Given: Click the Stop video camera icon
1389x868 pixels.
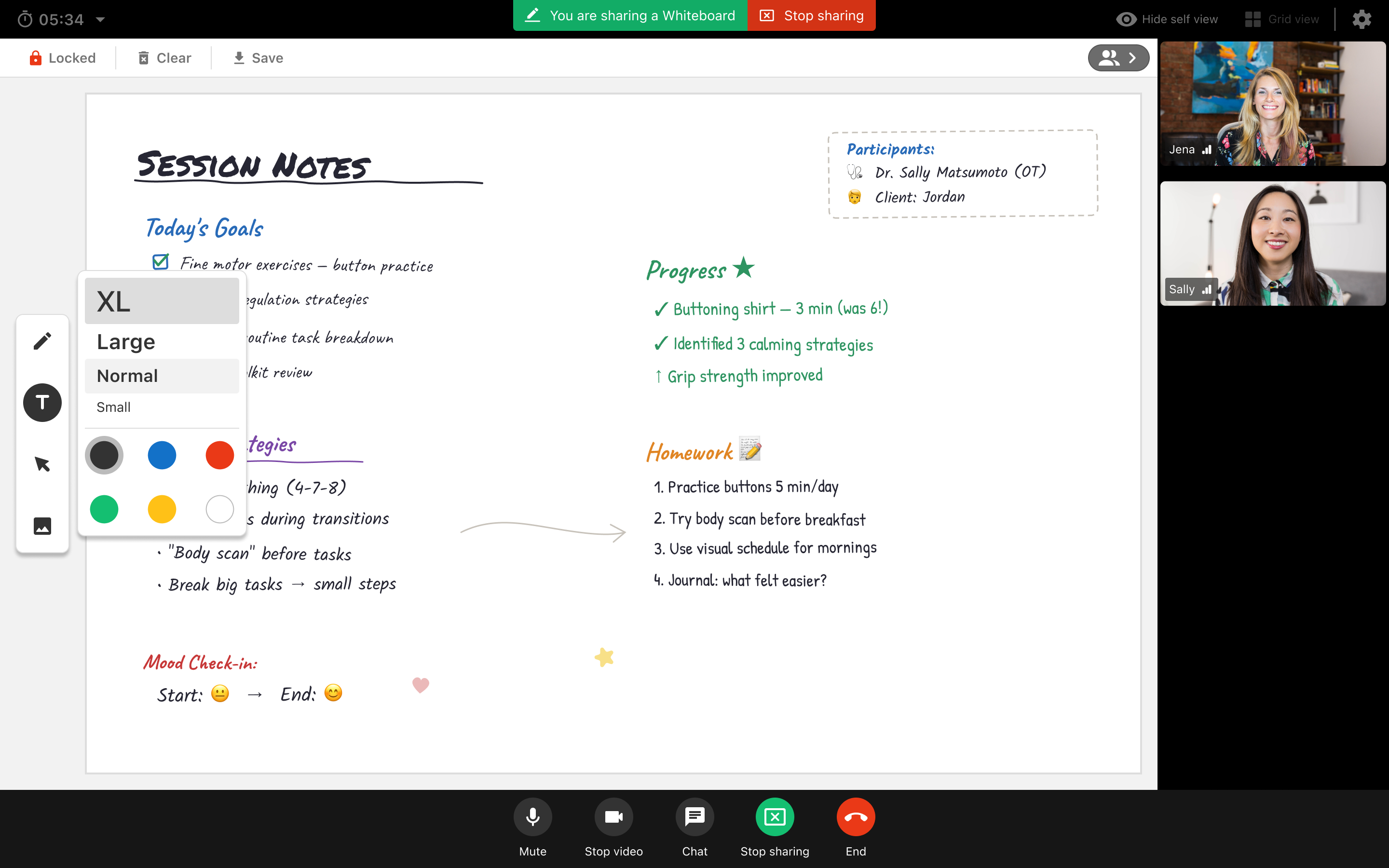Looking at the screenshot, I should point(613,817).
